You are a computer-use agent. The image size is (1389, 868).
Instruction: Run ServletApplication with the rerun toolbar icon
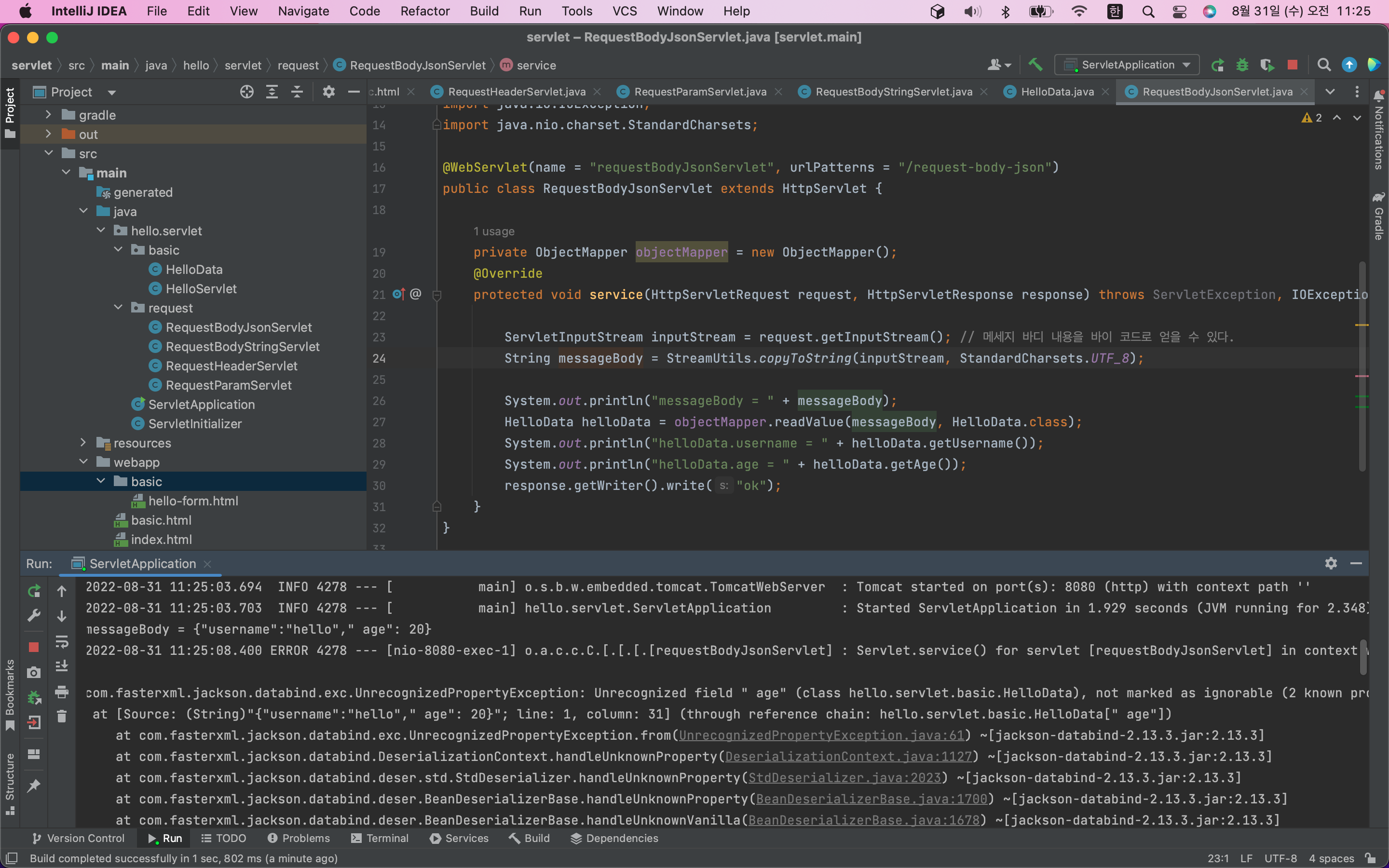(1217, 65)
